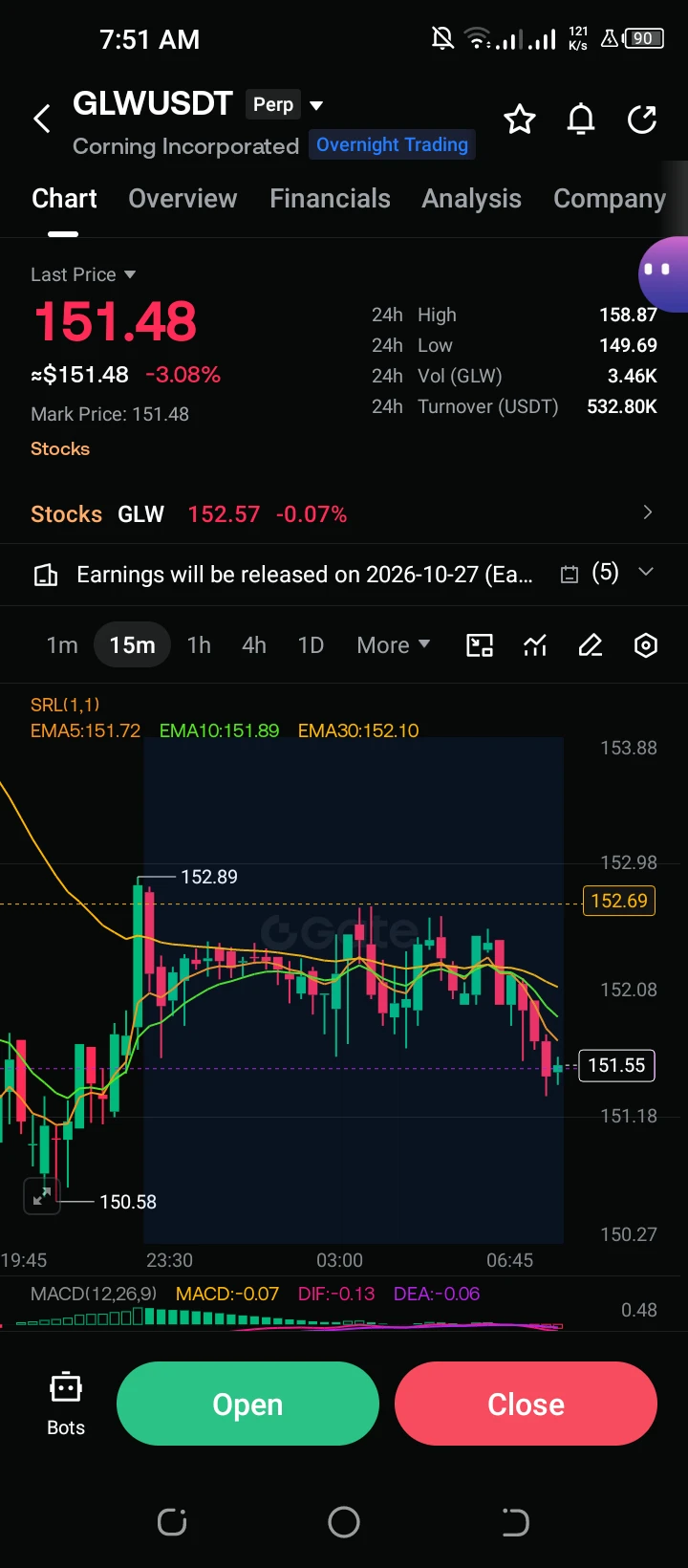This screenshot has height=1568, width=688.
Task: Tap the MACD(12,26,9) indicator label
Action: pyautogui.click(x=94, y=1294)
